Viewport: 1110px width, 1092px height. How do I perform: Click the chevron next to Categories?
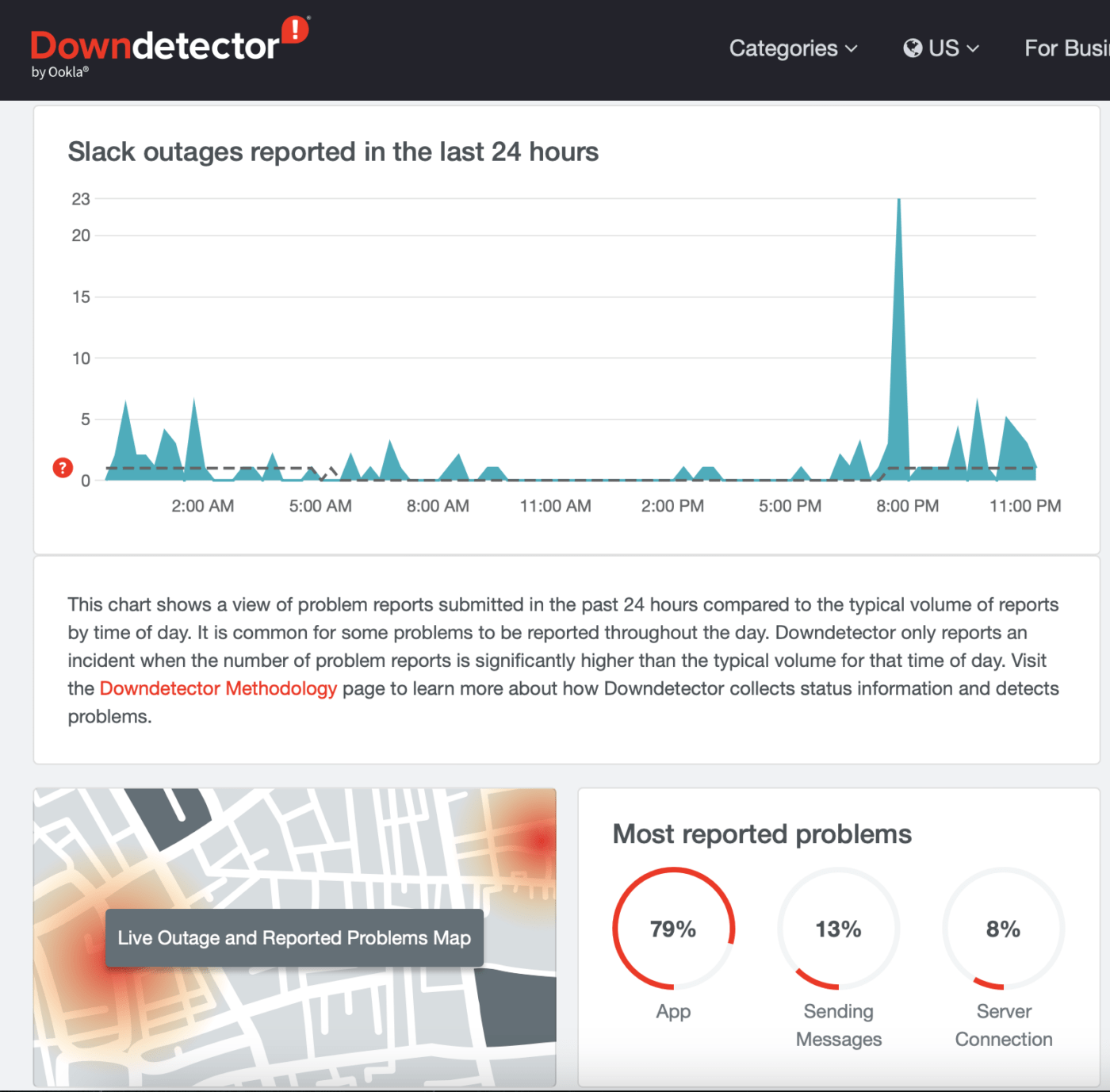[x=852, y=49]
